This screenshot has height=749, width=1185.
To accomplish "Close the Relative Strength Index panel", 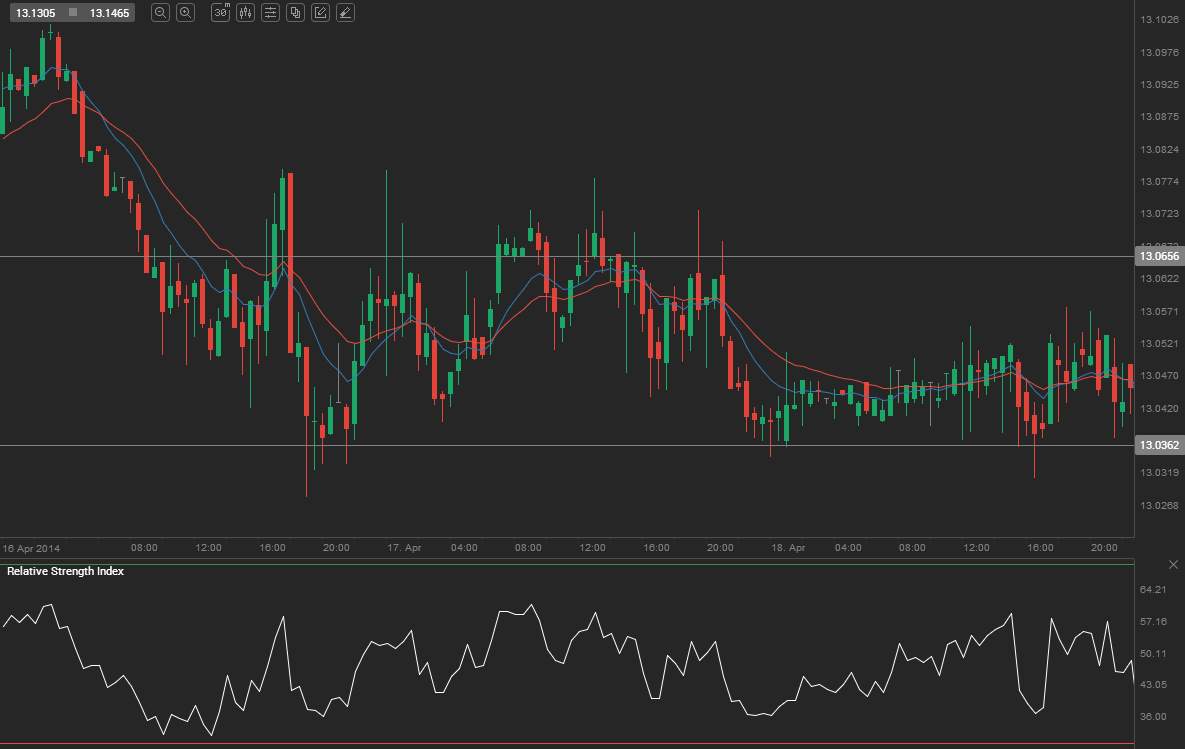I will (x=1173, y=566).
